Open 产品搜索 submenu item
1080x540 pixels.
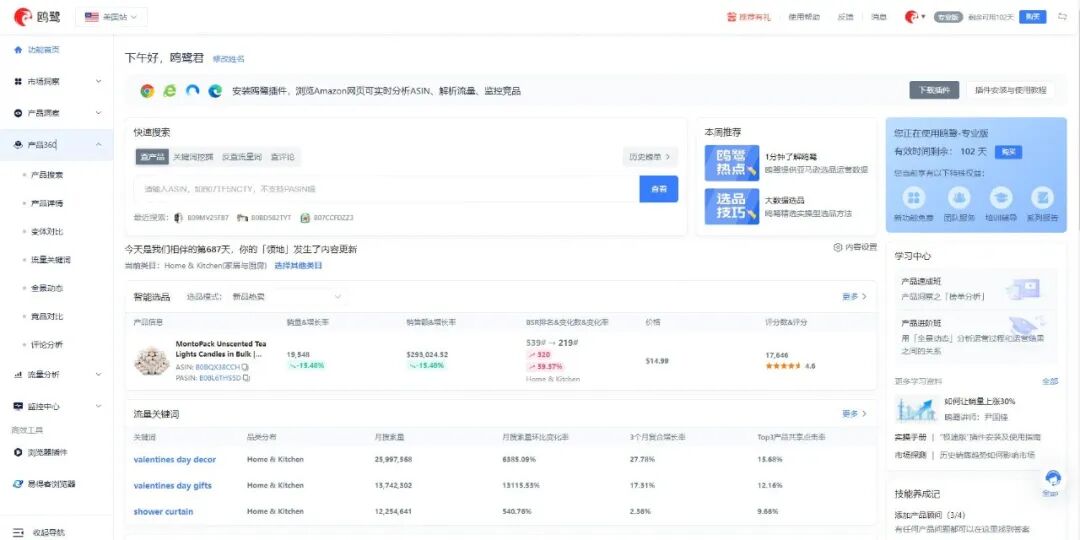click(x=47, y=175)
